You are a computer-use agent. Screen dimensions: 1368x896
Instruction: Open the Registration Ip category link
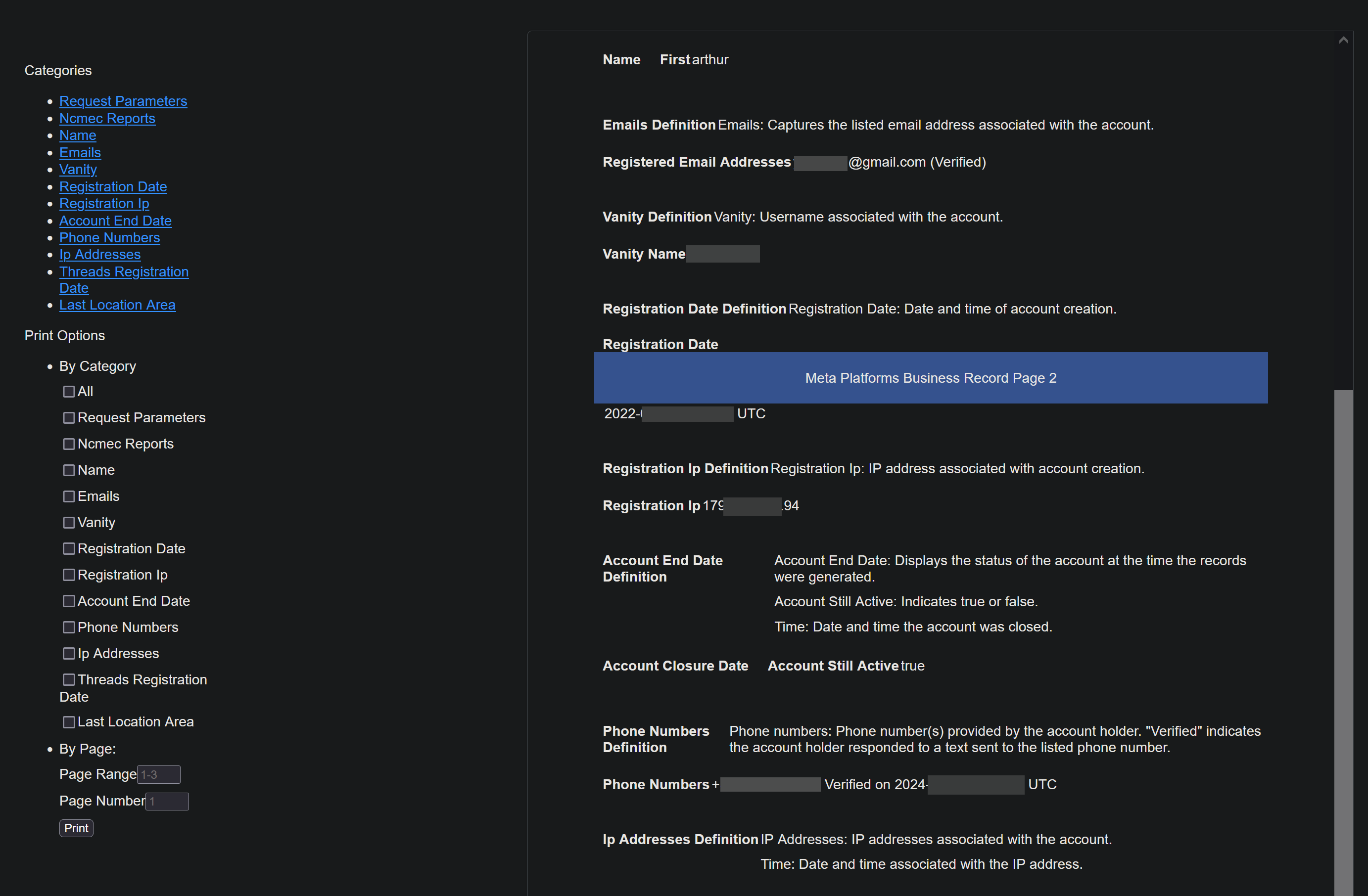(104, 203)
